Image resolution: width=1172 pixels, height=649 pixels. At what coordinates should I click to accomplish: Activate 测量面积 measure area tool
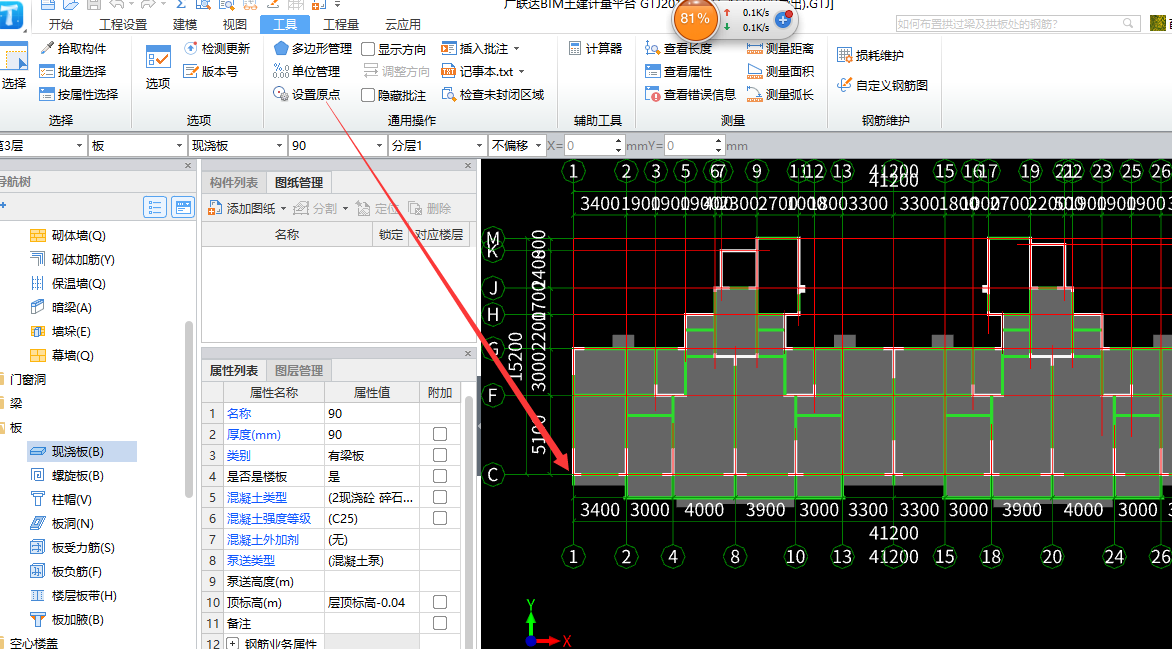pos(780,72)
